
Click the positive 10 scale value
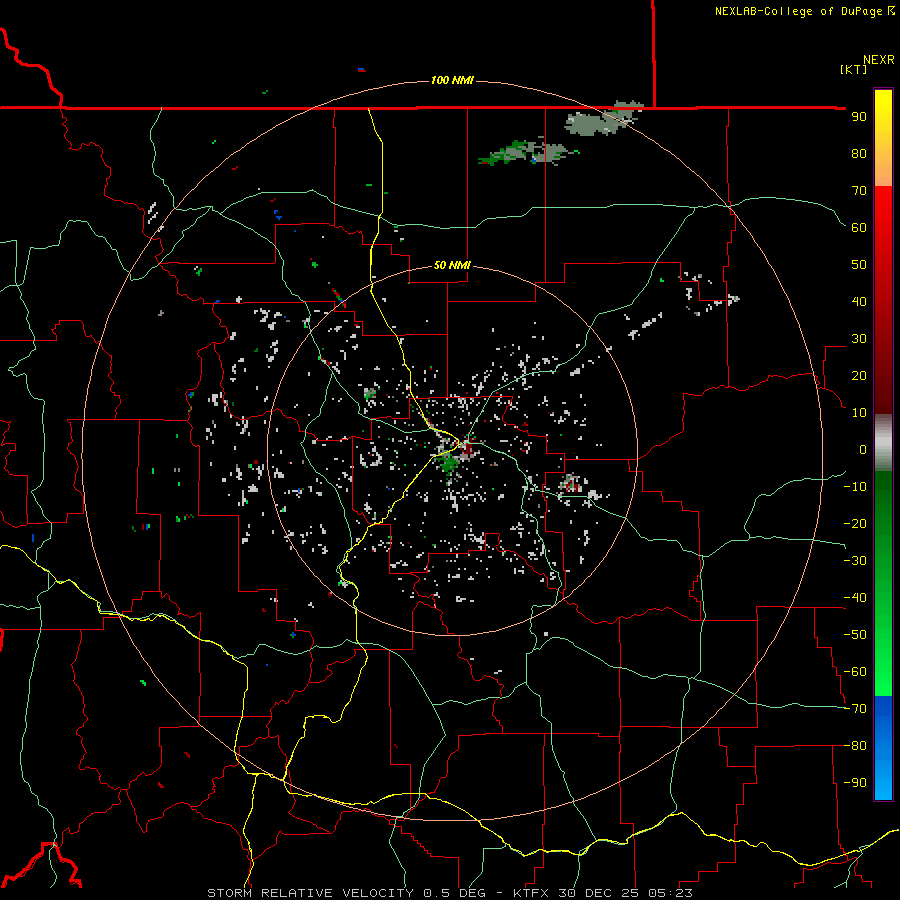[859, 413]
